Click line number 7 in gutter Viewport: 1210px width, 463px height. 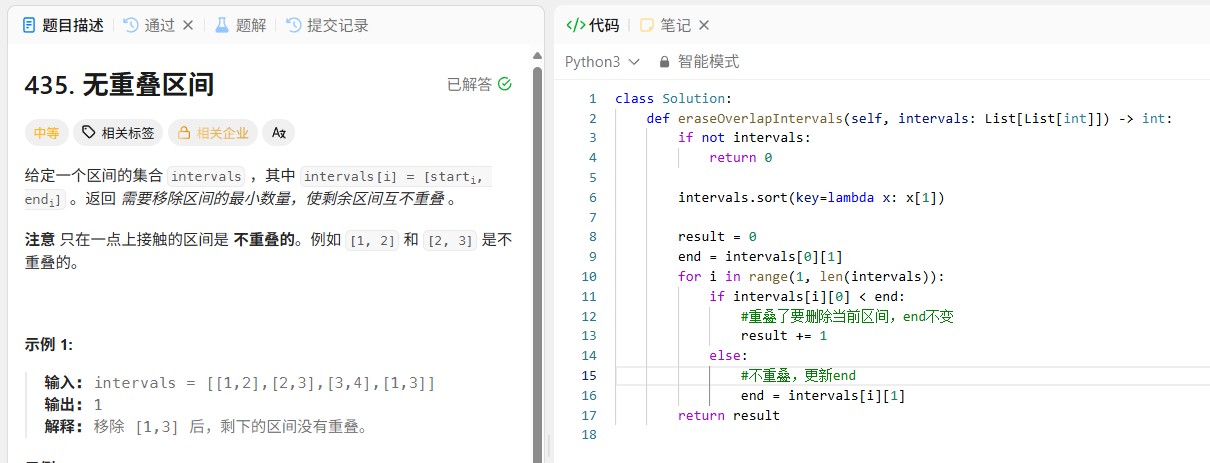tap(592, 217)
